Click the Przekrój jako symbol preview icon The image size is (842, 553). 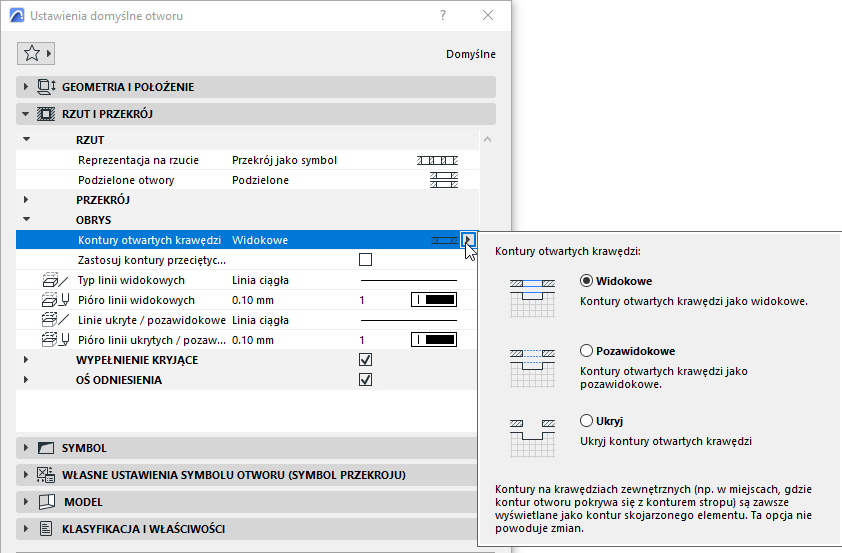[x=438, y=160]
